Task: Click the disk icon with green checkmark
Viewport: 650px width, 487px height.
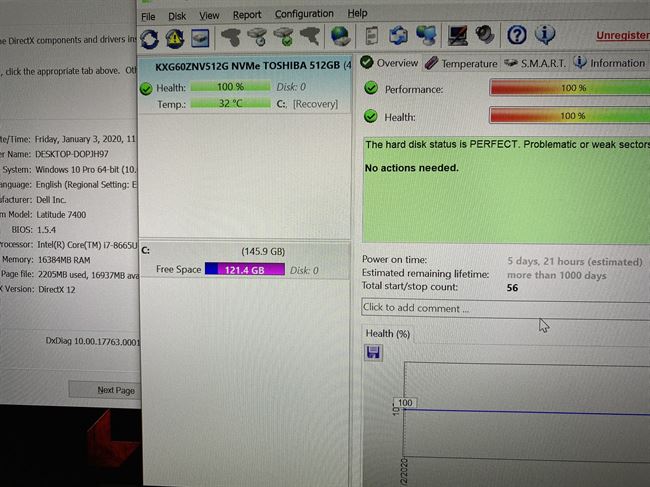Action: (x=284, y=36)
